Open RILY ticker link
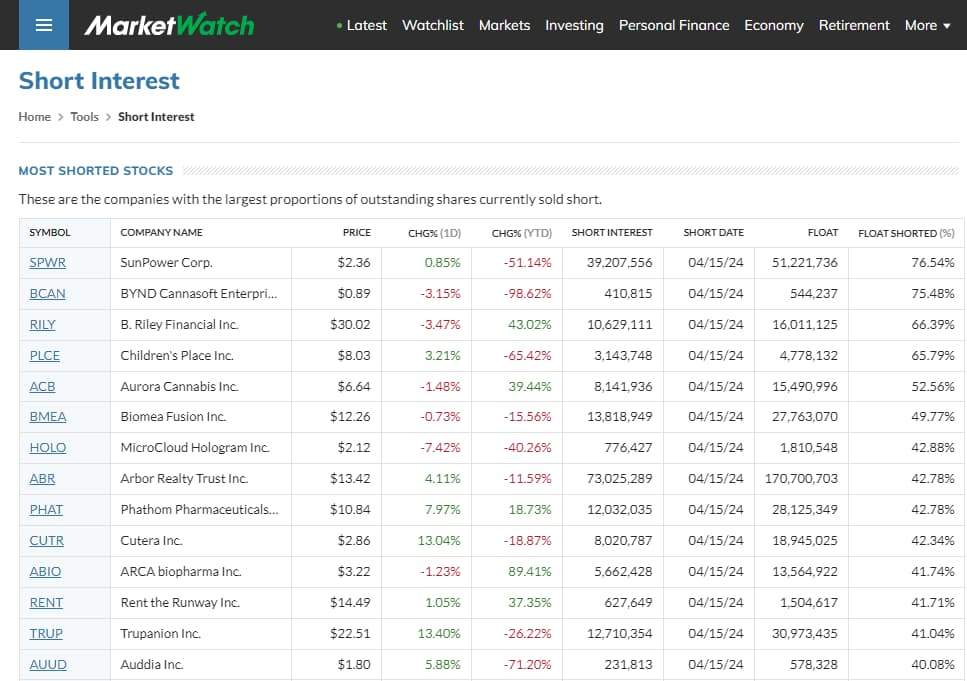 [x=43, y=324]
